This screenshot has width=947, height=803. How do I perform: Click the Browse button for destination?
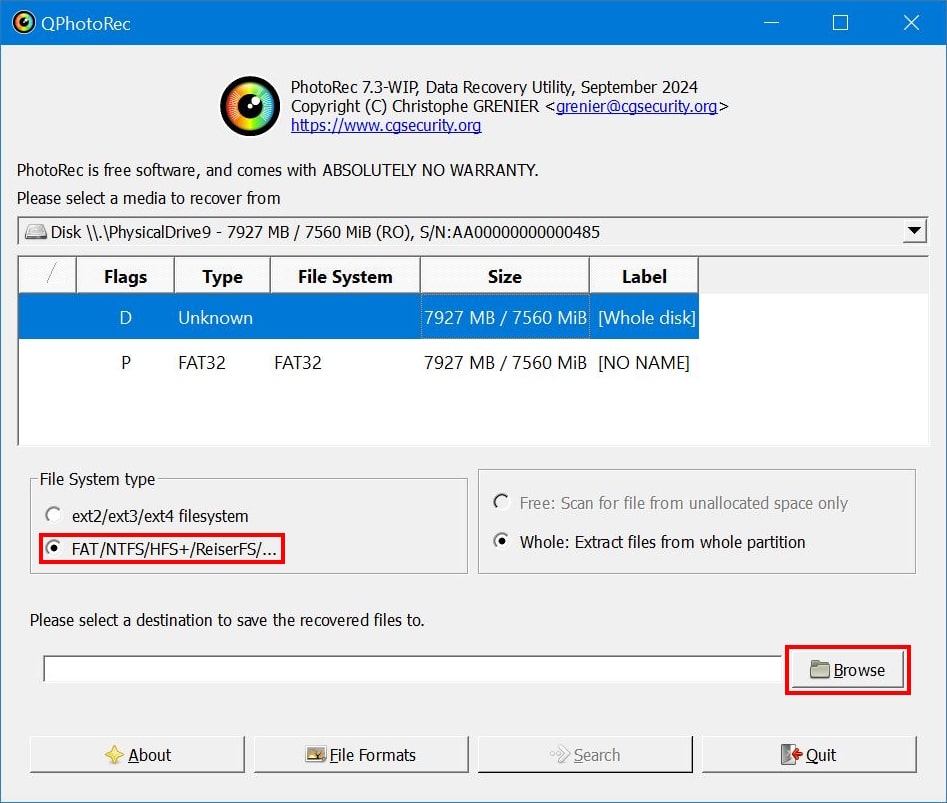click(x=847, y=670)
